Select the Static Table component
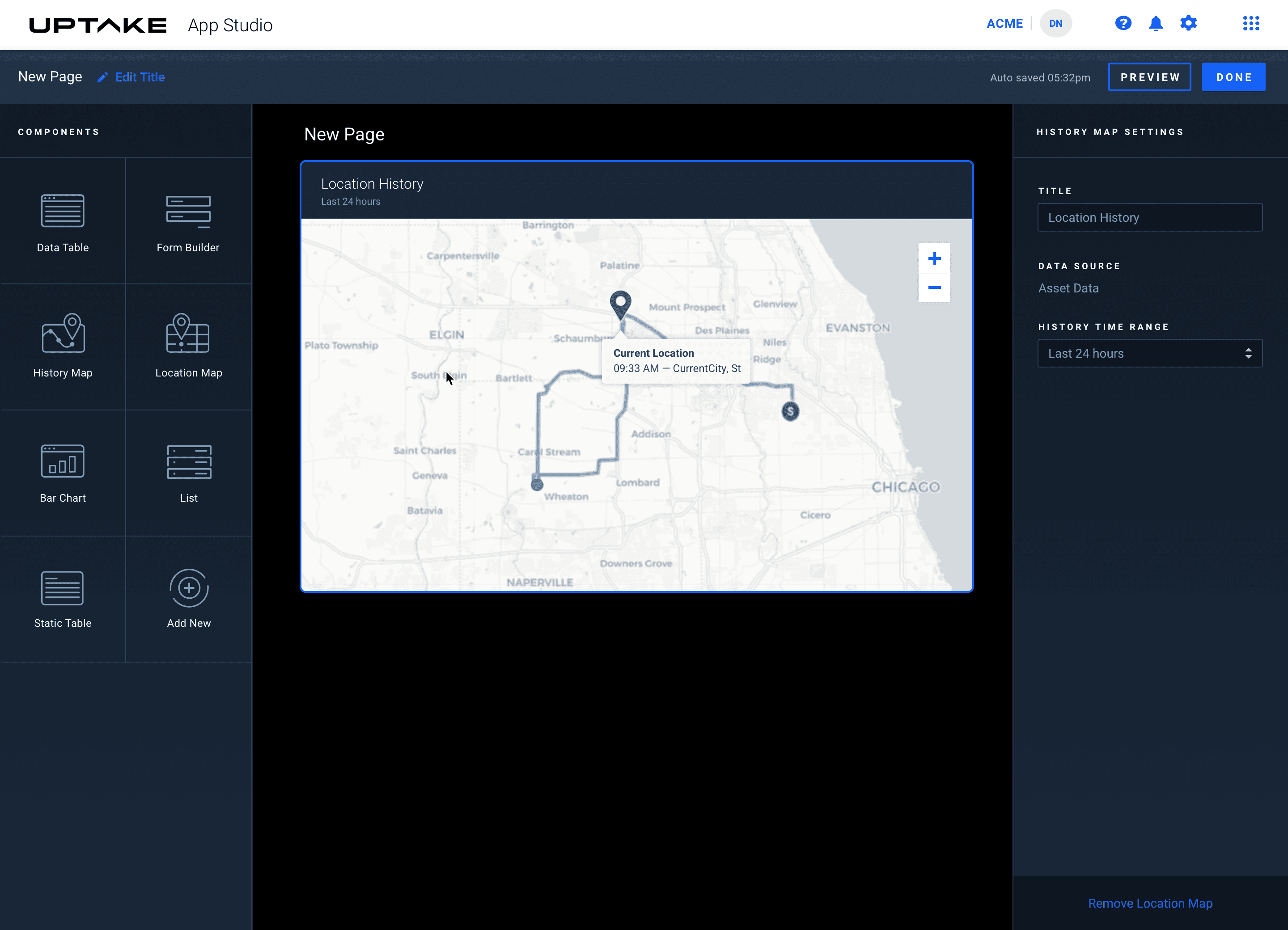 pyautogui.click(x=63, y=588)
